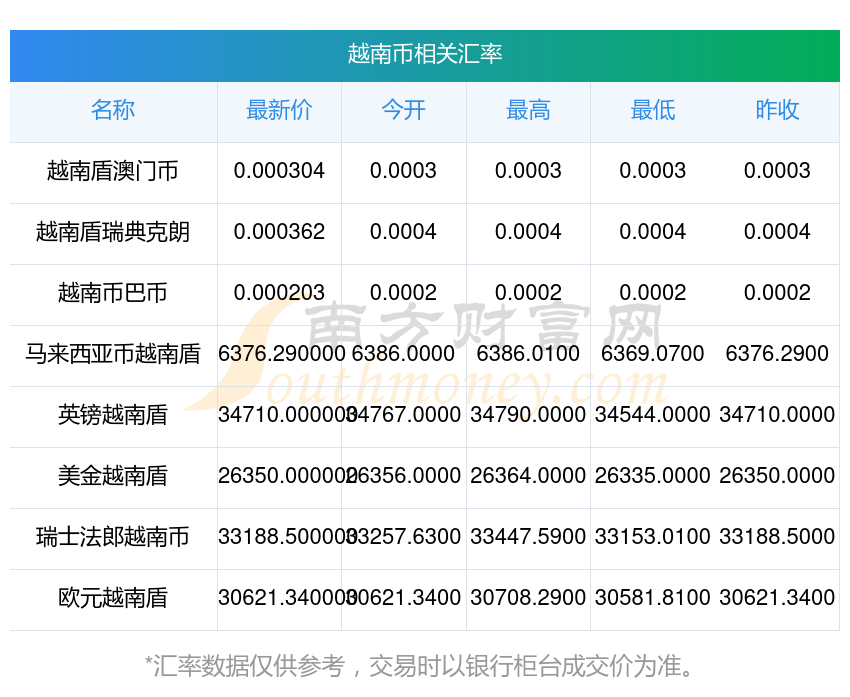Click the 26335.0000 lowest price cell

point(652,476)
